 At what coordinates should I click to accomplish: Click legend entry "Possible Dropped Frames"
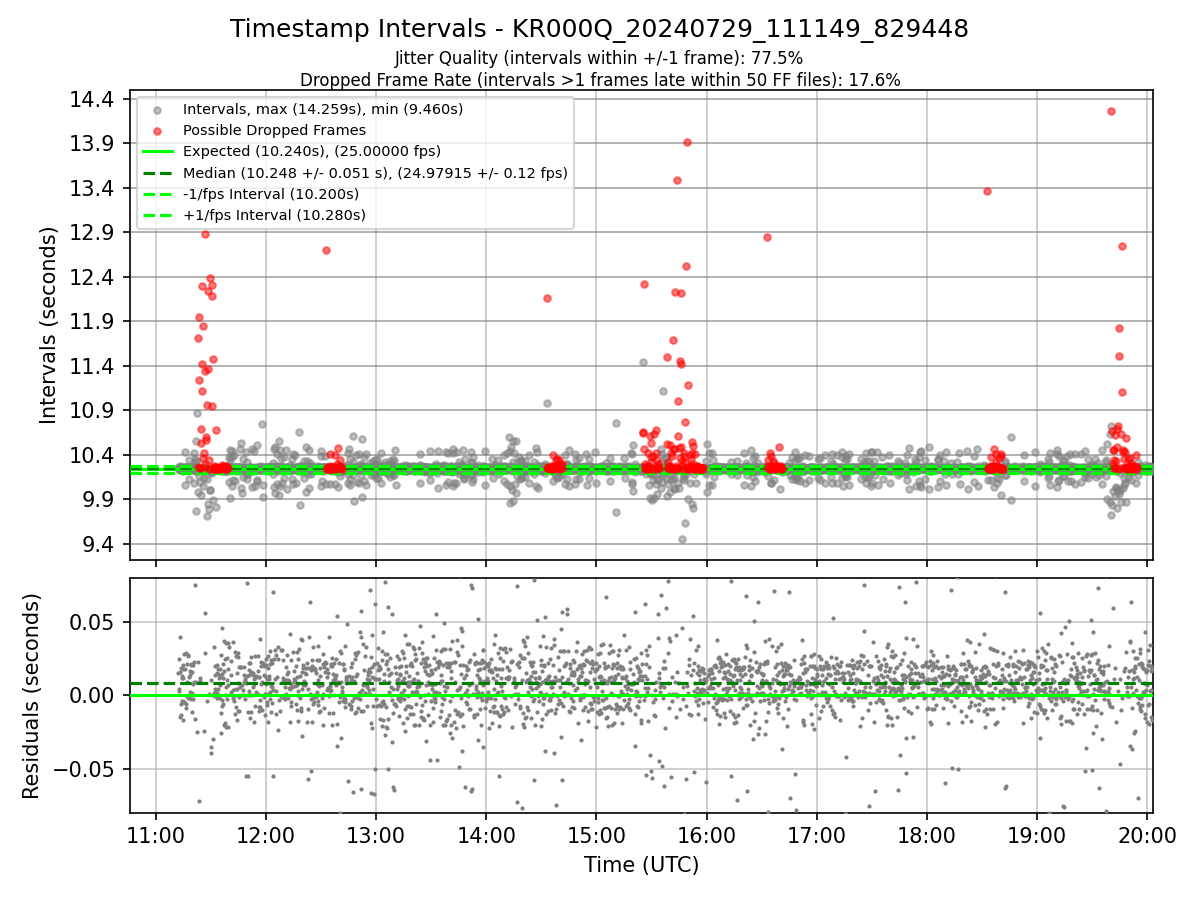click(x=274, y=130)
